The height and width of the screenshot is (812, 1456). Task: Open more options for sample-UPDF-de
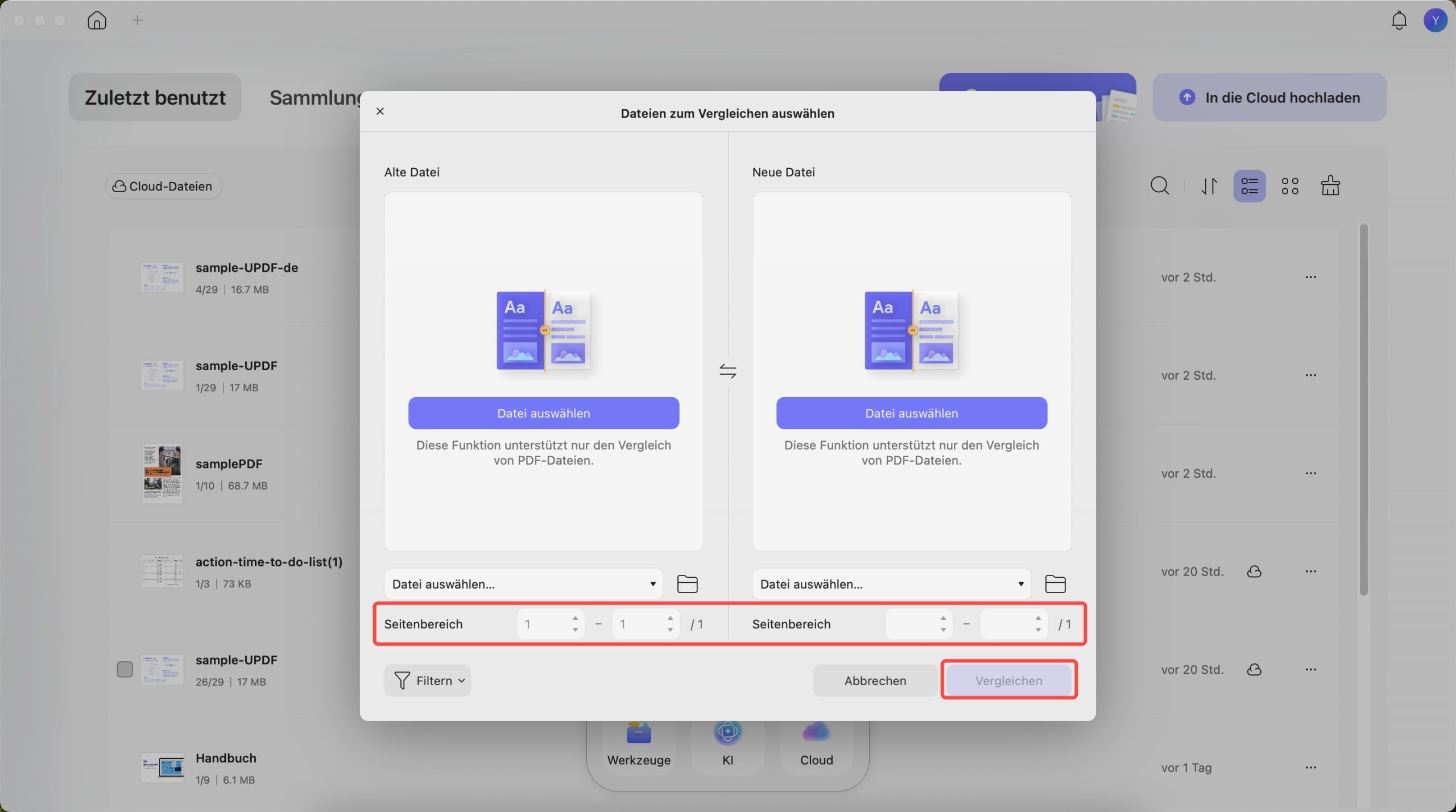pos(1310,277)
